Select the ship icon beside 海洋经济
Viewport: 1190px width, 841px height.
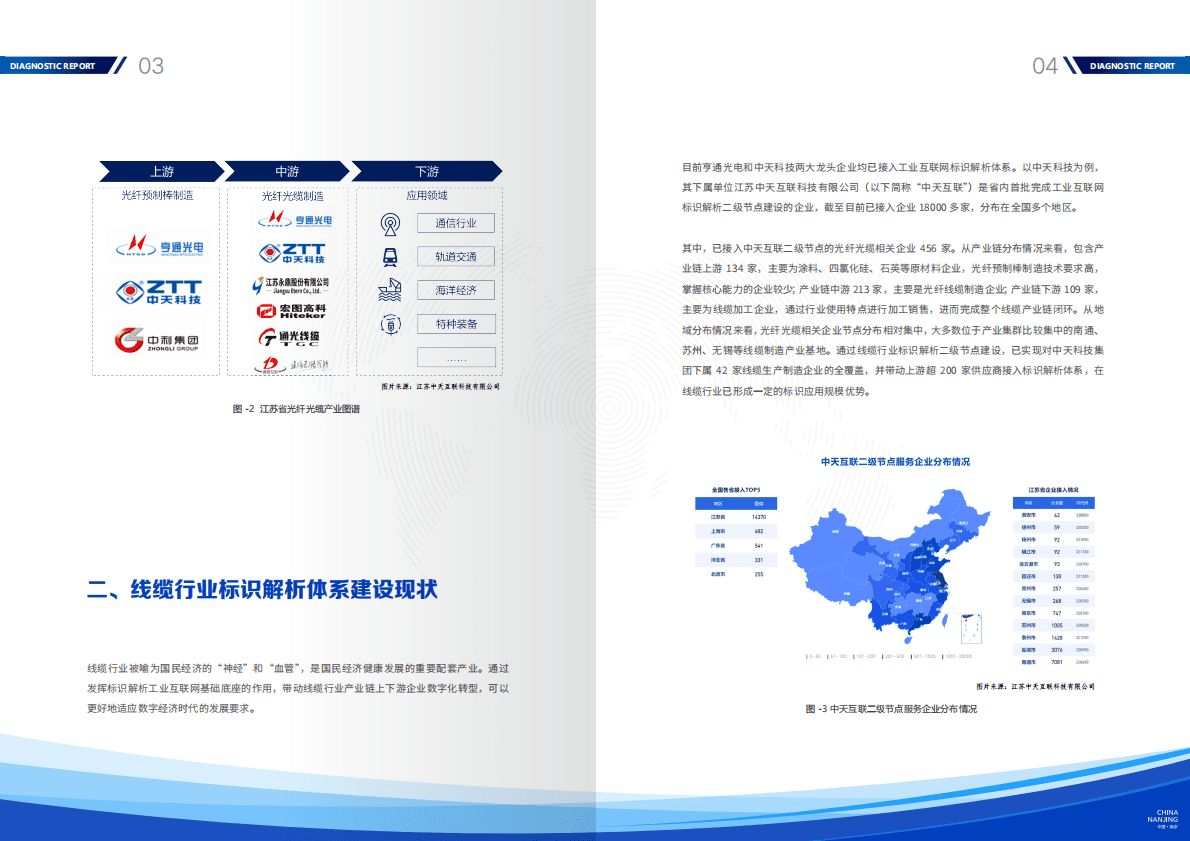(390, 289)
